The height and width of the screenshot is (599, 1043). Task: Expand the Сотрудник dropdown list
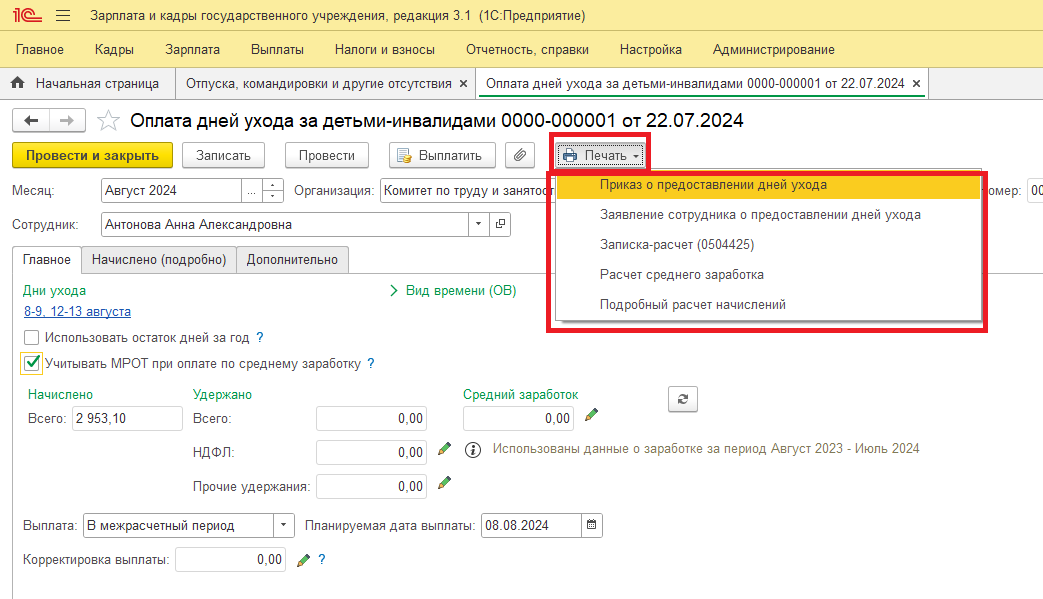[478, 224]
